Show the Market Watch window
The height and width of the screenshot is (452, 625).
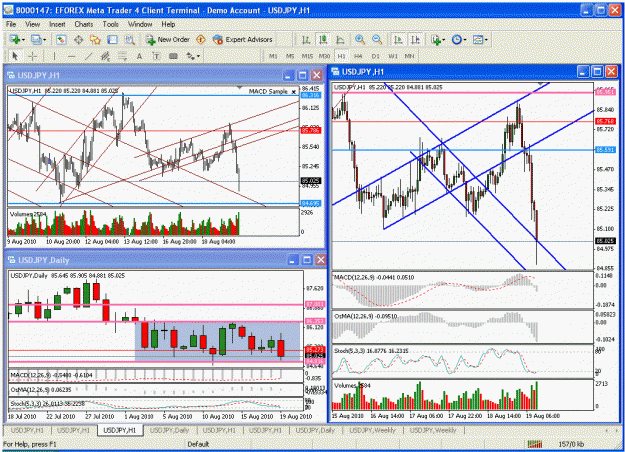(61, 39)
